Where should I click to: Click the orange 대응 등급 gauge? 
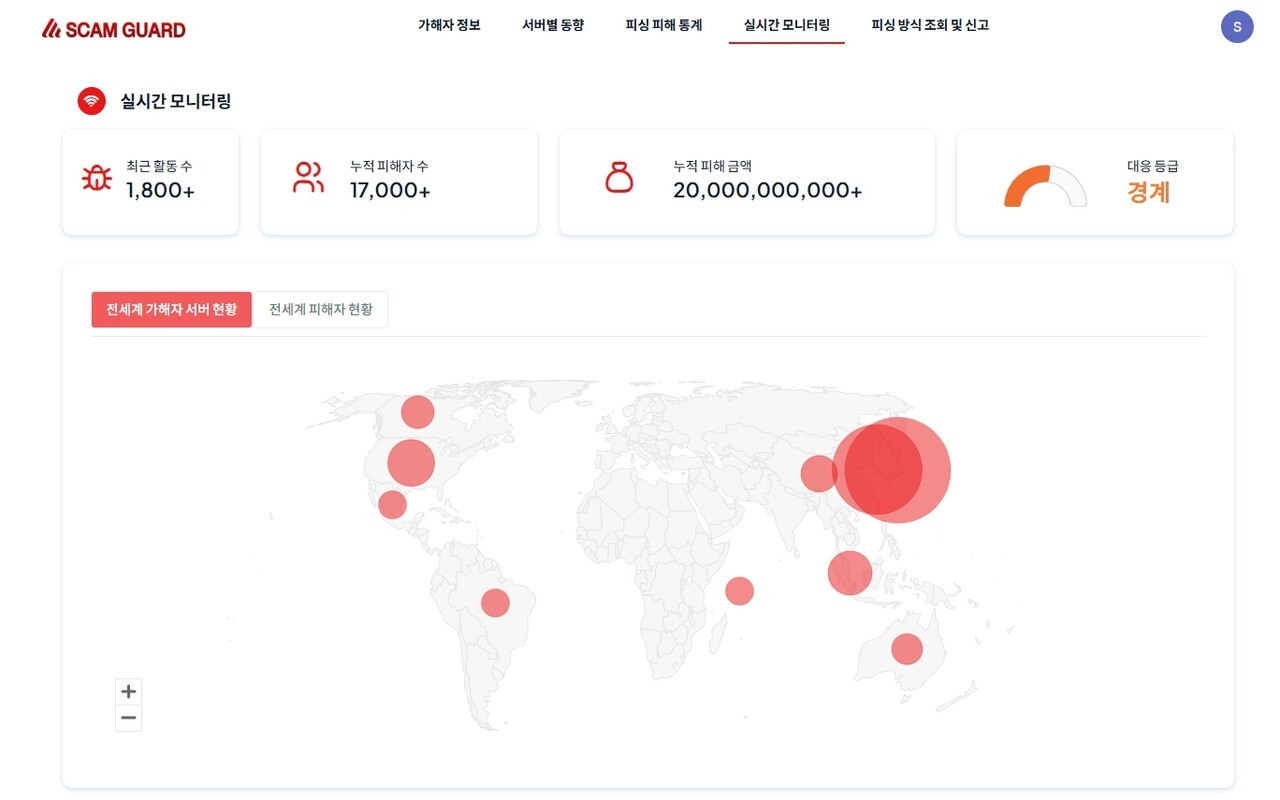point(1045,187)
